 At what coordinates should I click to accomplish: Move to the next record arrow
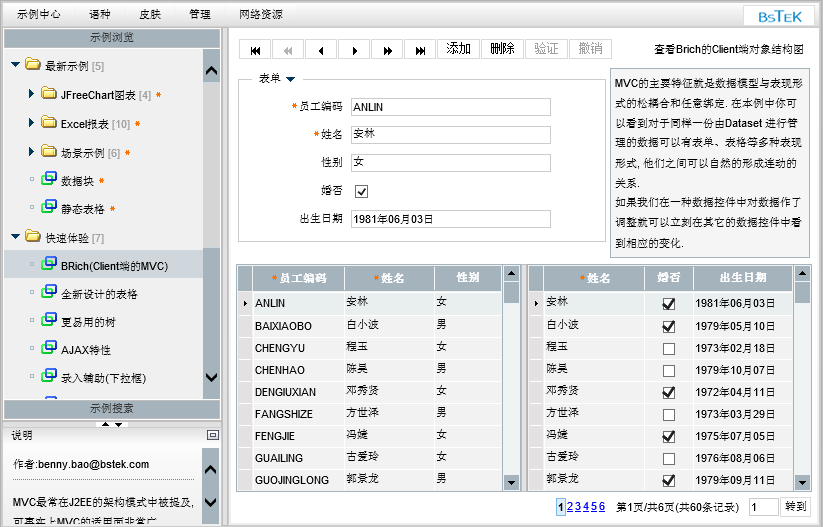(x=354, y=49)
